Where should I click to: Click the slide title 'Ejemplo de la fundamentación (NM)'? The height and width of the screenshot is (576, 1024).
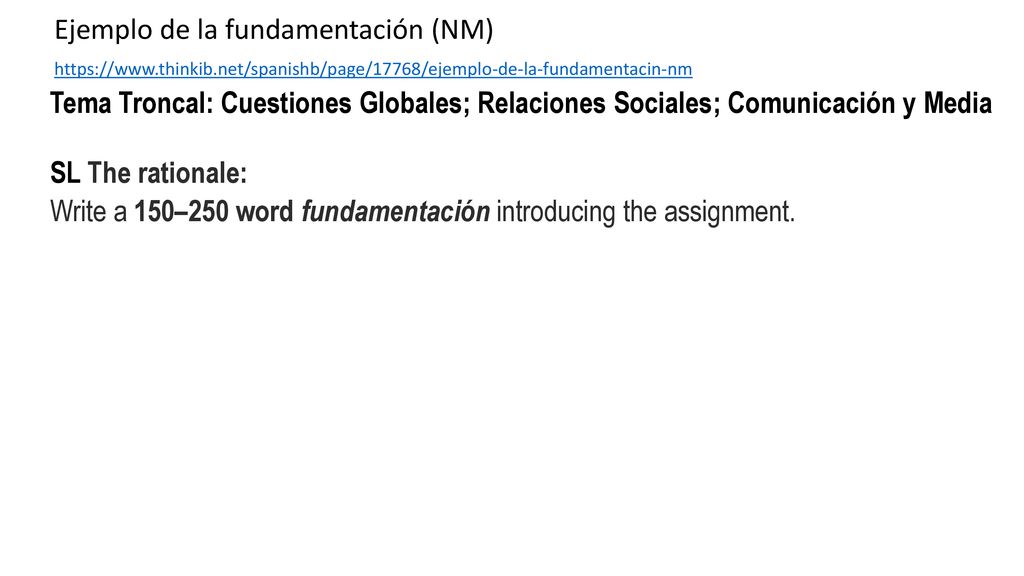274,30
